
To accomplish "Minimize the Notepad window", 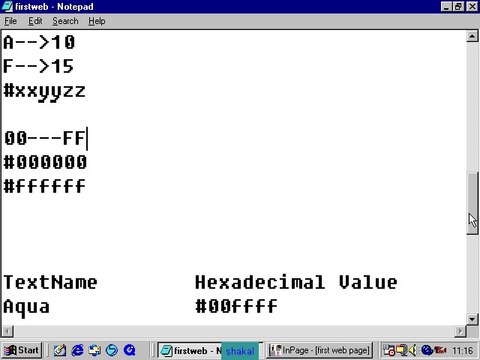I will coord(446,6).
